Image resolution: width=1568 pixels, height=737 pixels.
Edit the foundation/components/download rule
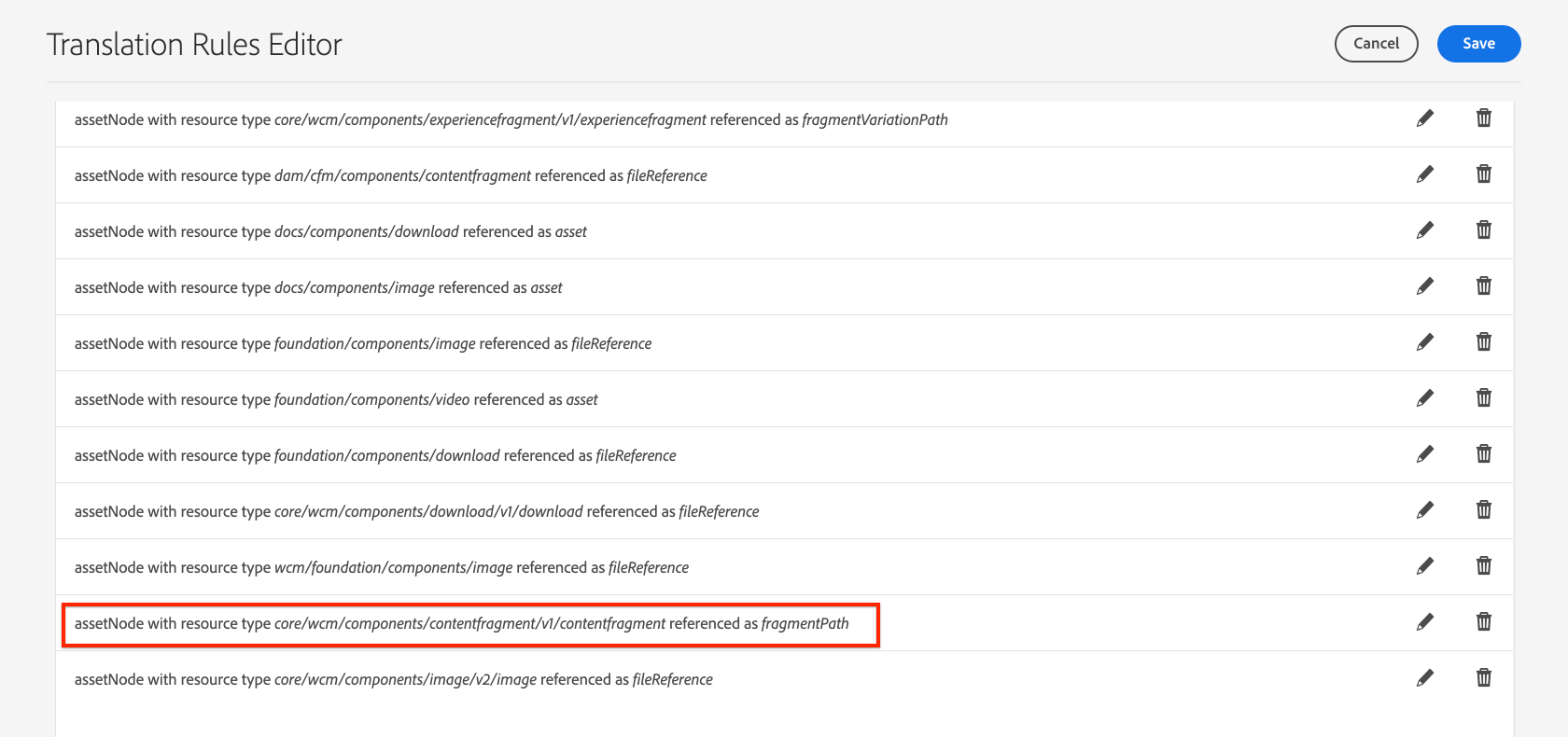pos(1425,454)
